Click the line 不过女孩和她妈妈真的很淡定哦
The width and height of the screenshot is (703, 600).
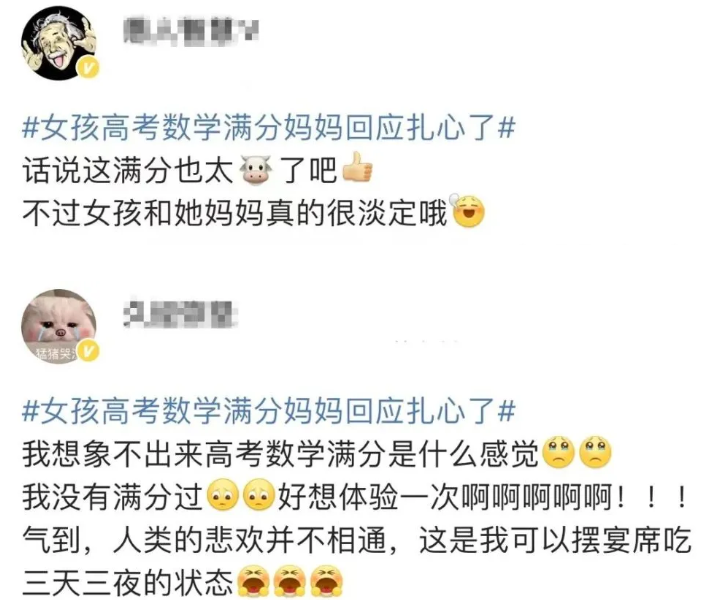point(235,213)
